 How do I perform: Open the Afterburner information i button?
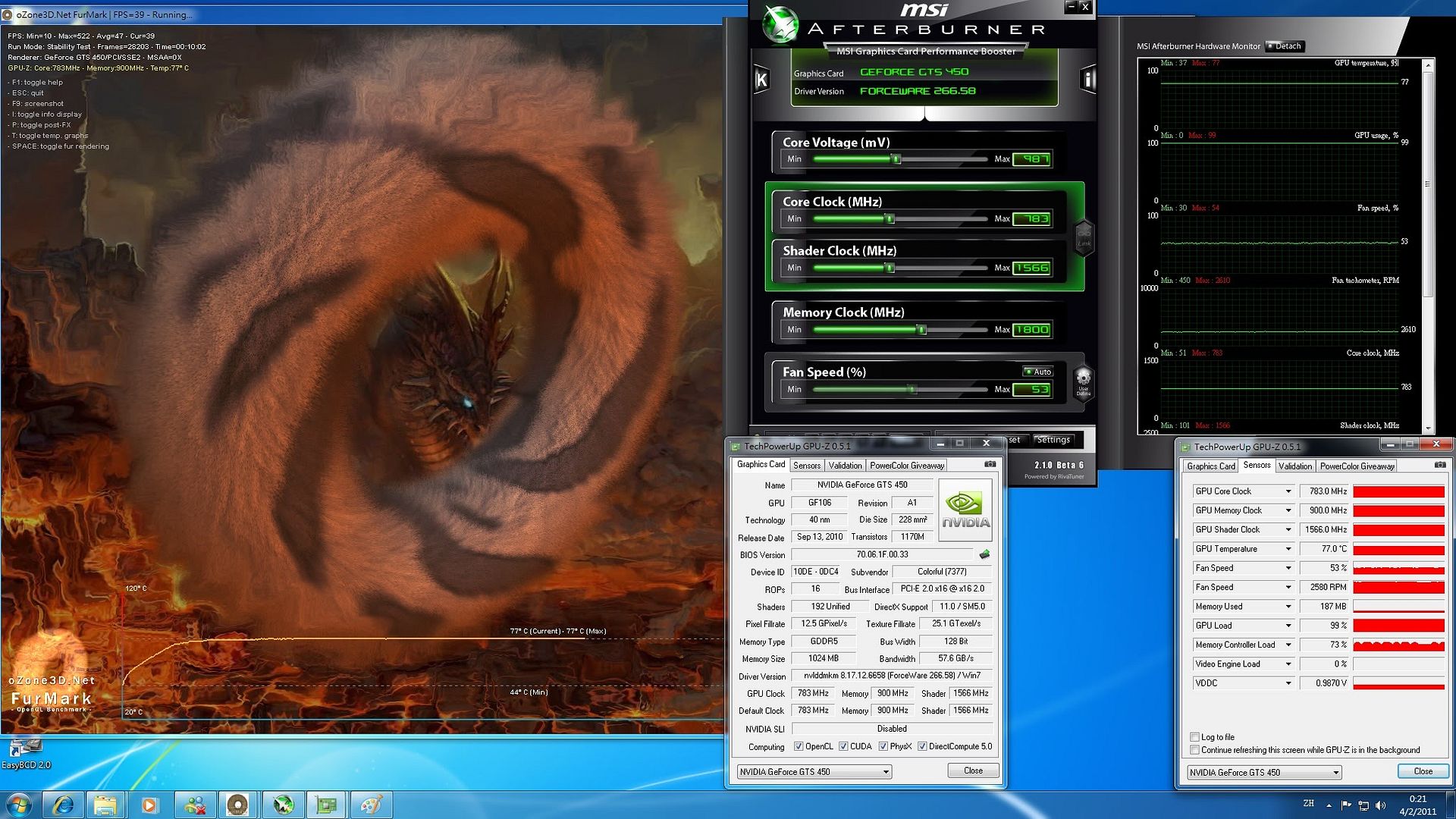[x=1088, y=79]
